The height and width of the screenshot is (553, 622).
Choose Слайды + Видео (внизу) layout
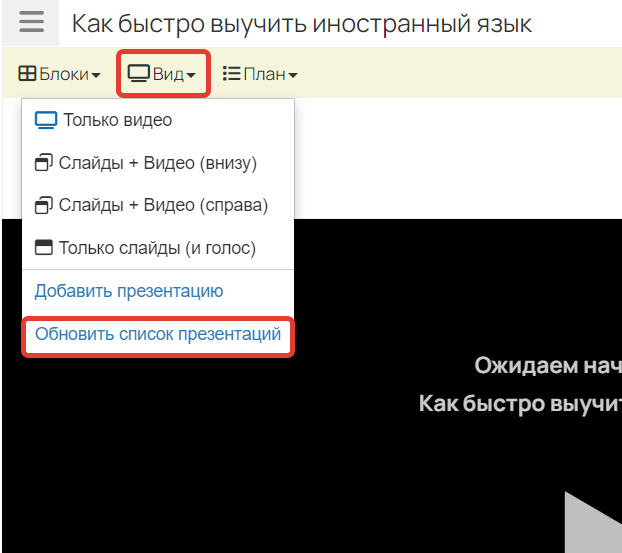point(158,163)
